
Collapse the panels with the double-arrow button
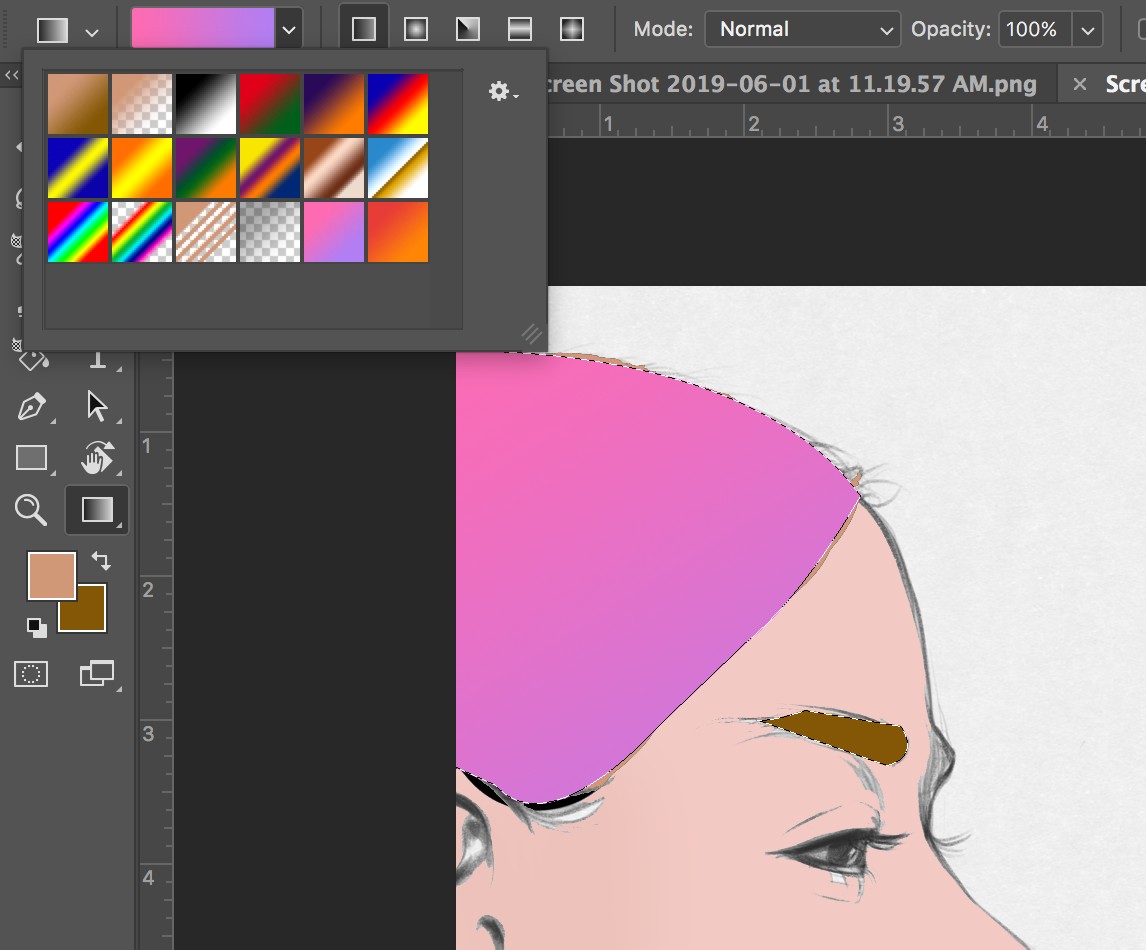coord(11,74)
